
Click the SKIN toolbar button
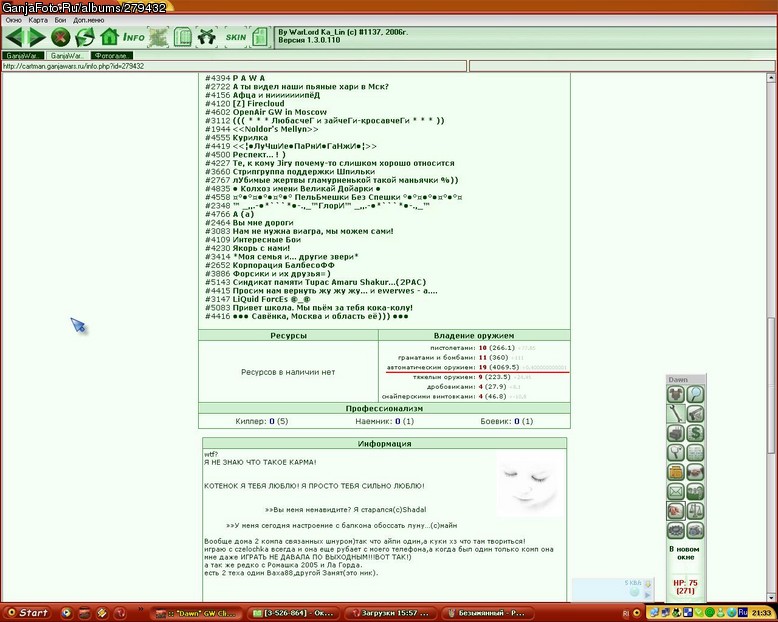(236, 37)
